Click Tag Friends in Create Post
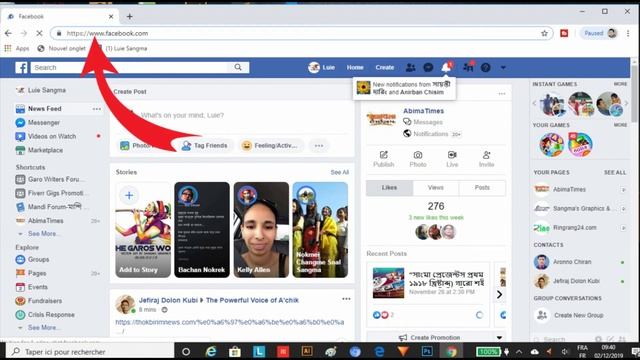This screenshot has height=360, width=640. click(204, 146)
